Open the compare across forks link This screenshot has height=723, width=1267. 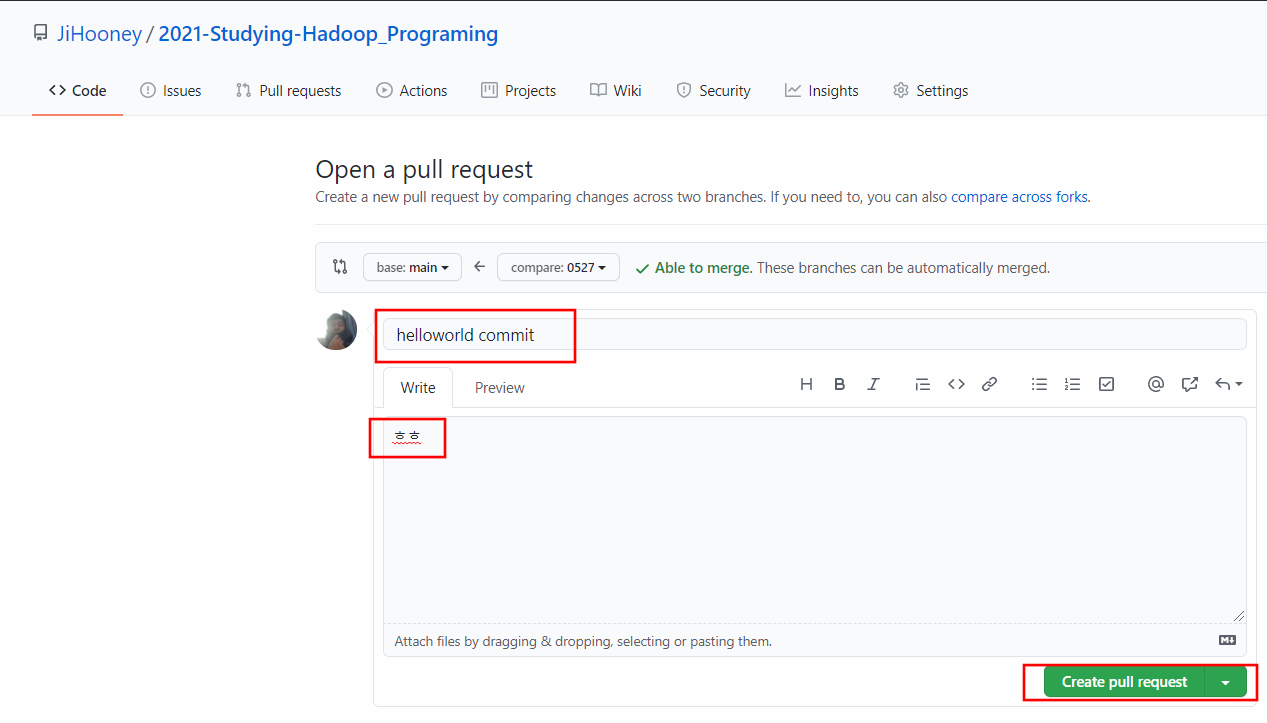coord(1019,197)
